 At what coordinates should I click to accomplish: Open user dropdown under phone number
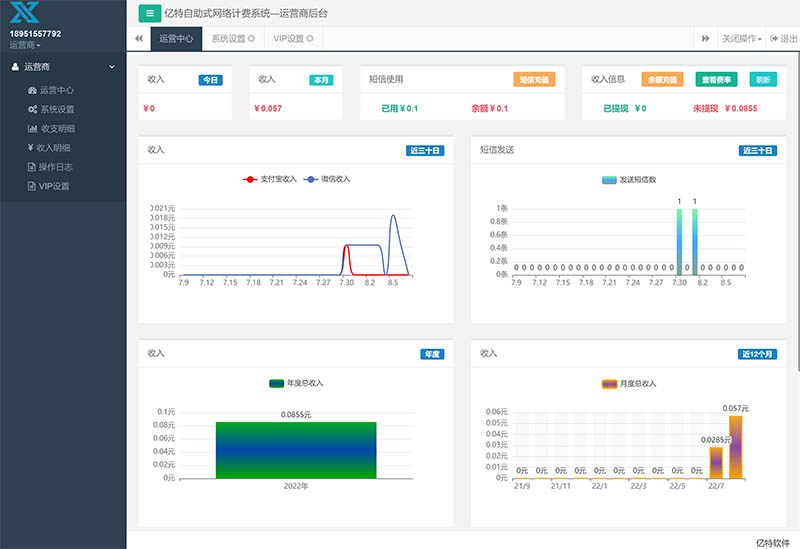click(25, 45)
